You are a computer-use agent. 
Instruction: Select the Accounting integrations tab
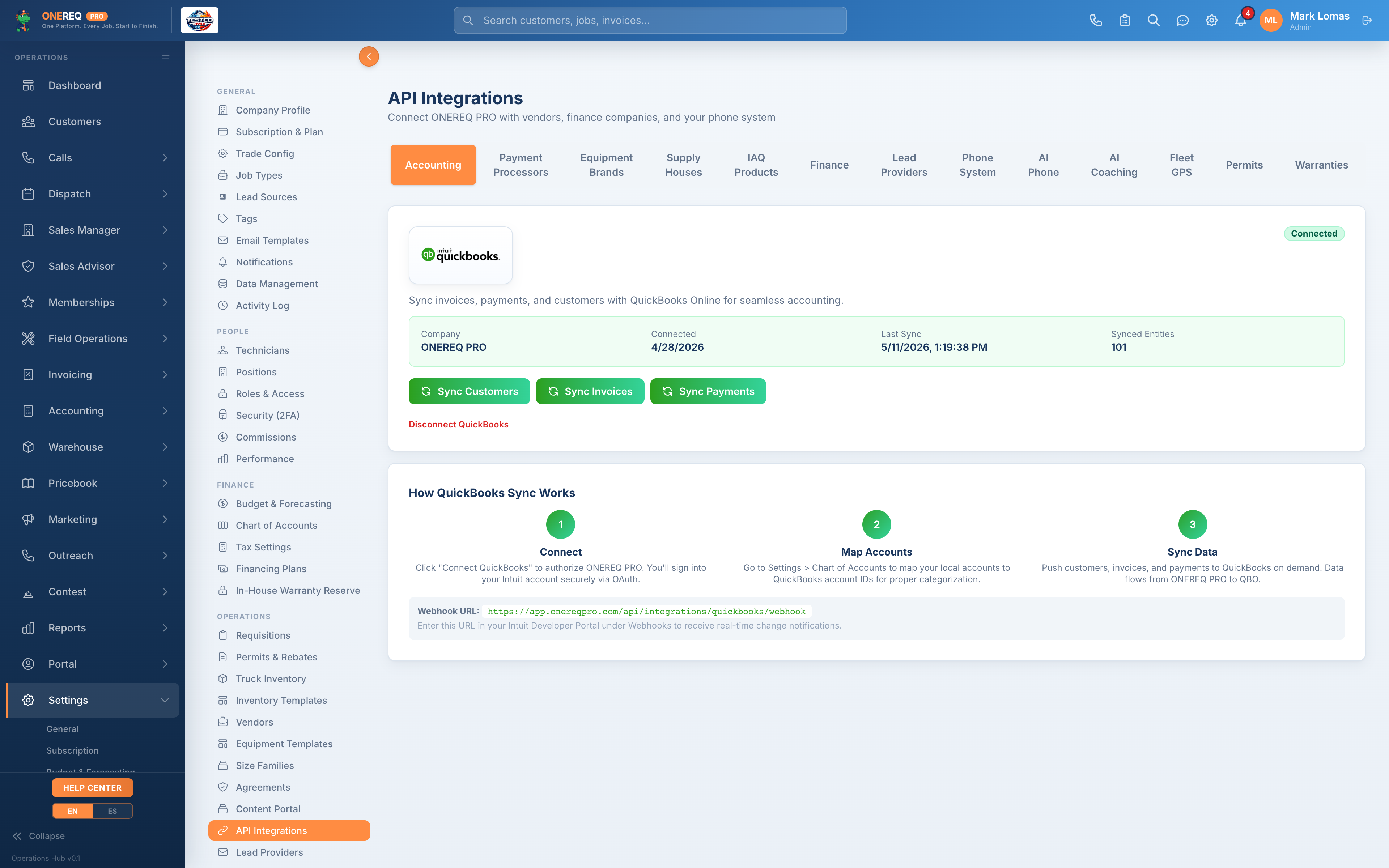[433, 165]
